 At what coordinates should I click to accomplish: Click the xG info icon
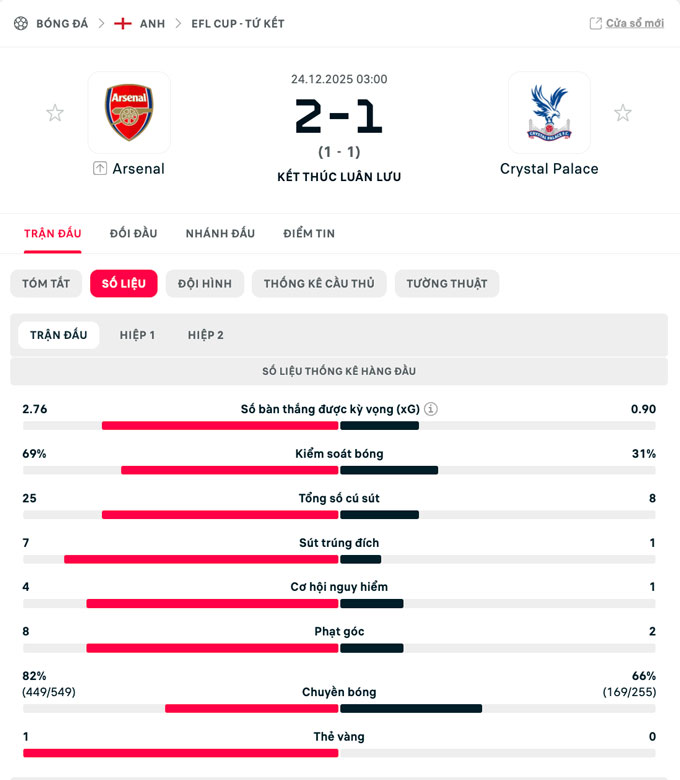[x=431, y=409]
